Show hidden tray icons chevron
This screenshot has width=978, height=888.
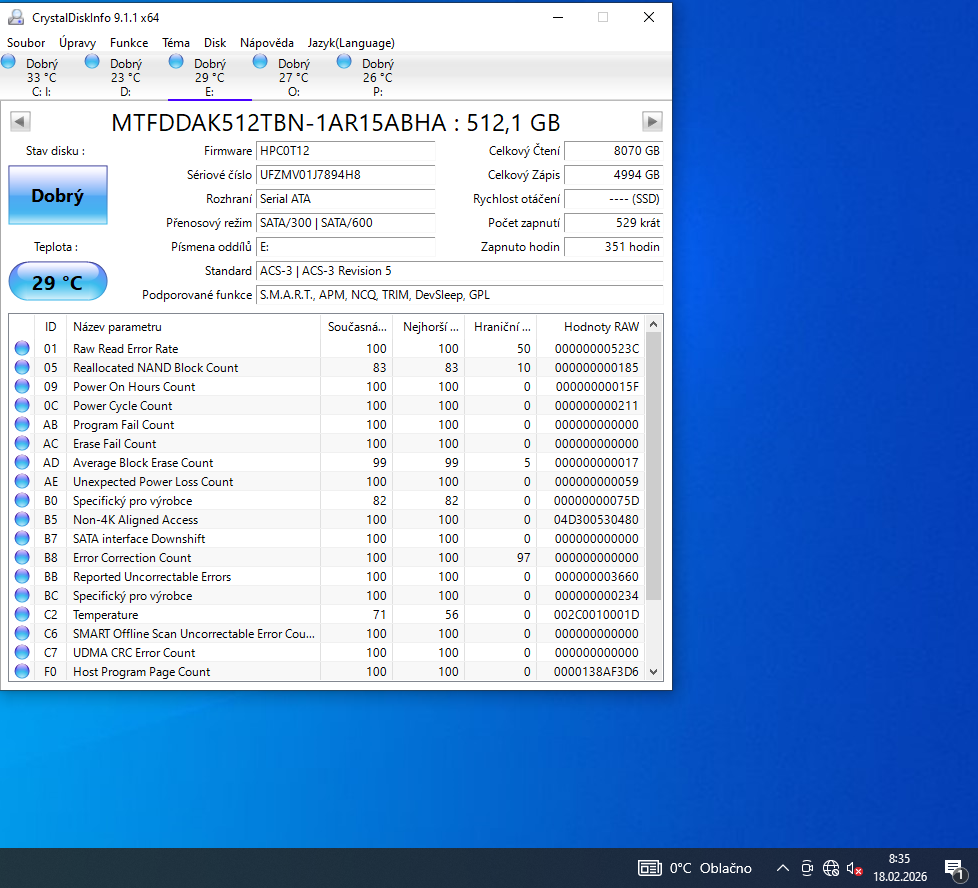pos(783,868)
